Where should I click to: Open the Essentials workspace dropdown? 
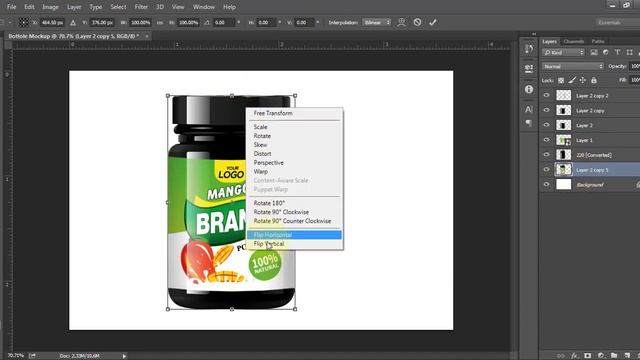[x=617, y=22]
